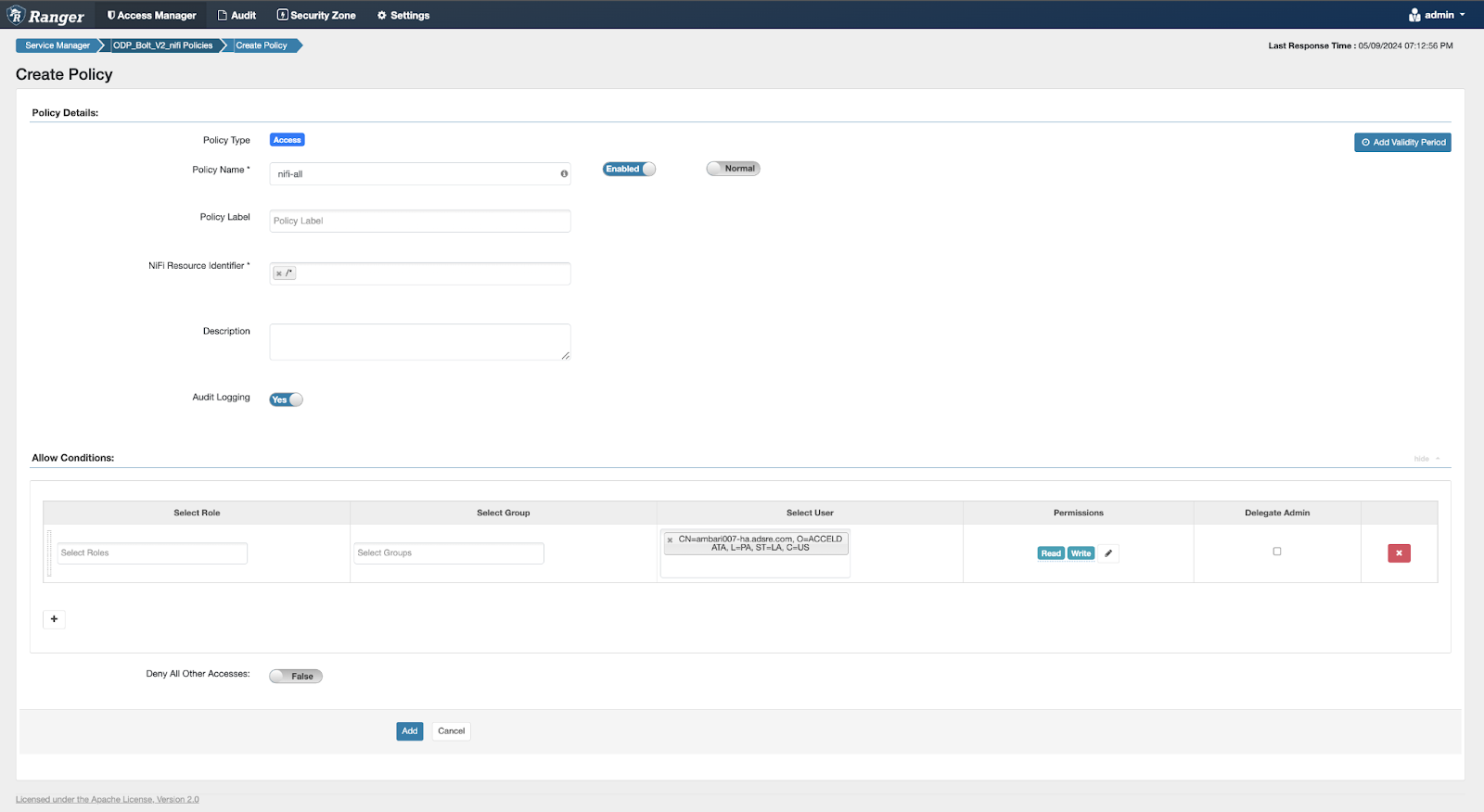
Task: Open the Audit menu
Action: click(237, 15)
